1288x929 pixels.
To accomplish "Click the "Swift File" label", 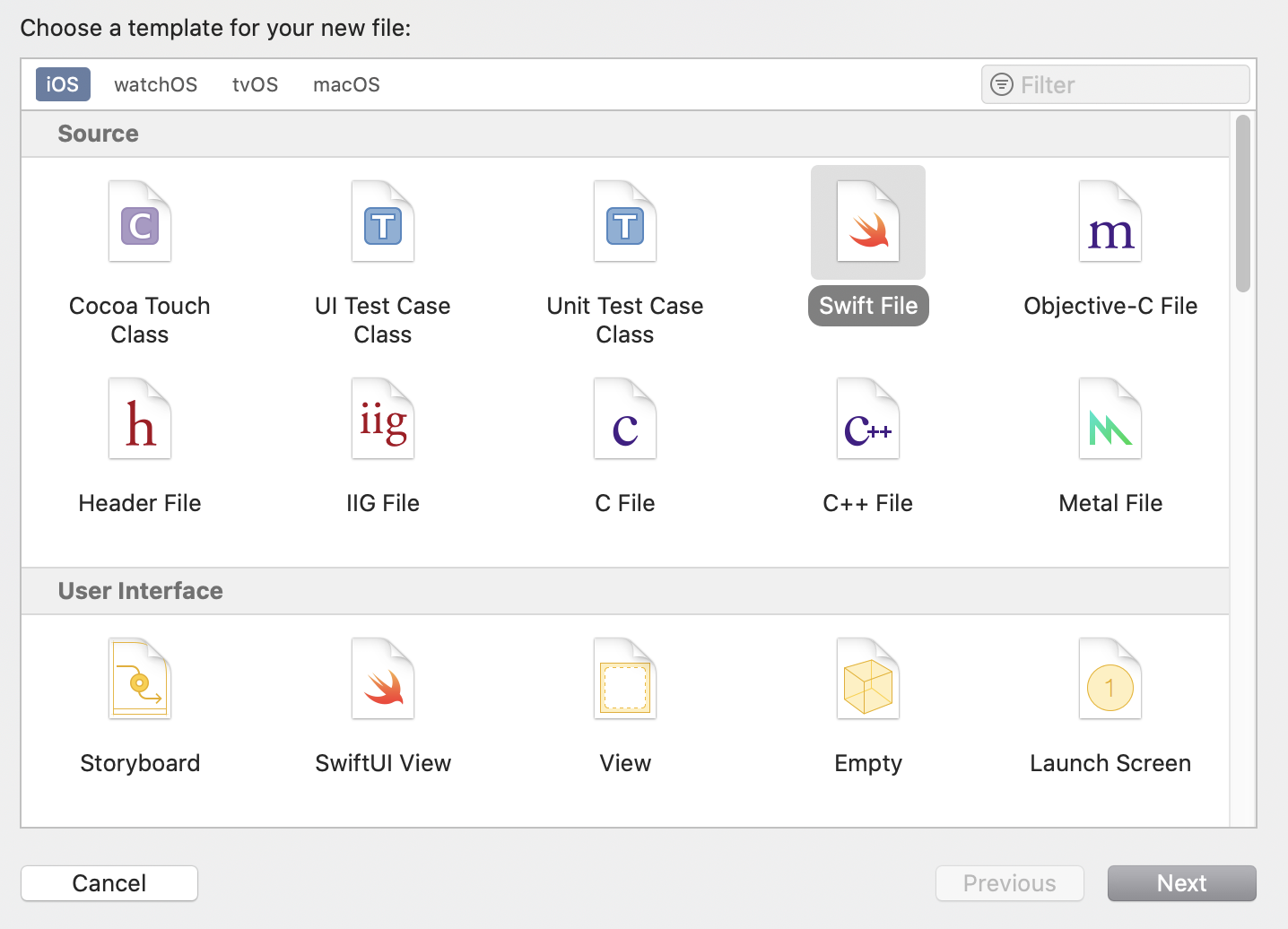I will tap(868, 306).
